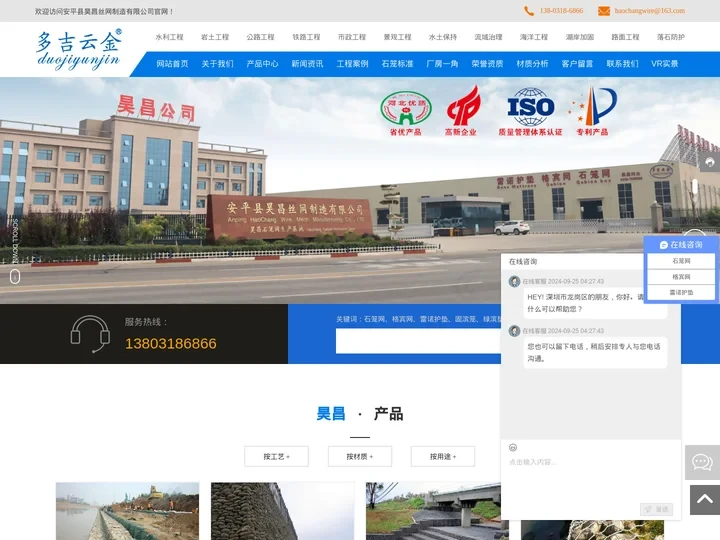Open 工程案例 menu item

[352, 64]
